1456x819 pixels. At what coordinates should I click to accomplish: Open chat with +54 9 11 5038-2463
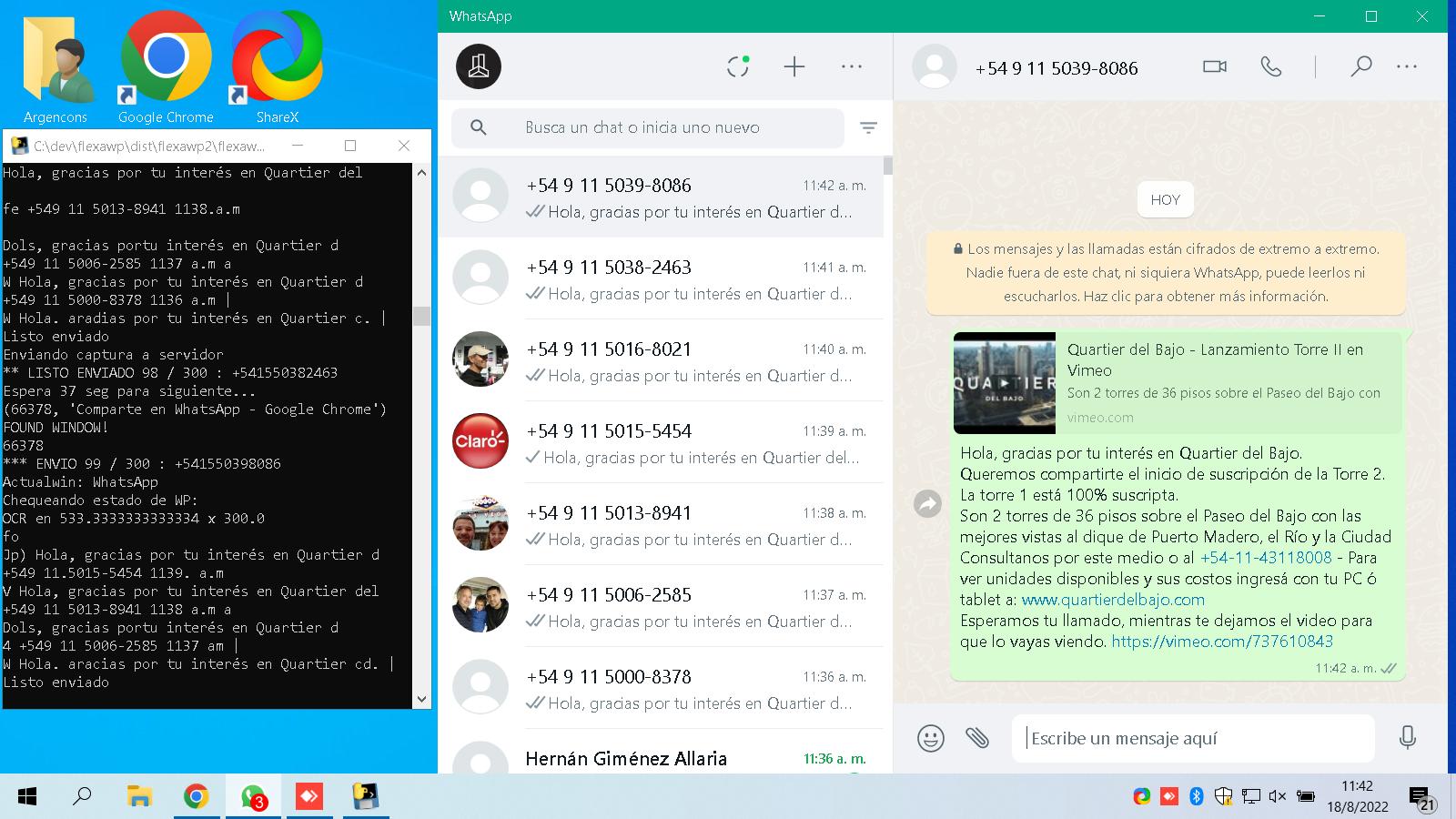pyautogui.click(x=661, y=278)
